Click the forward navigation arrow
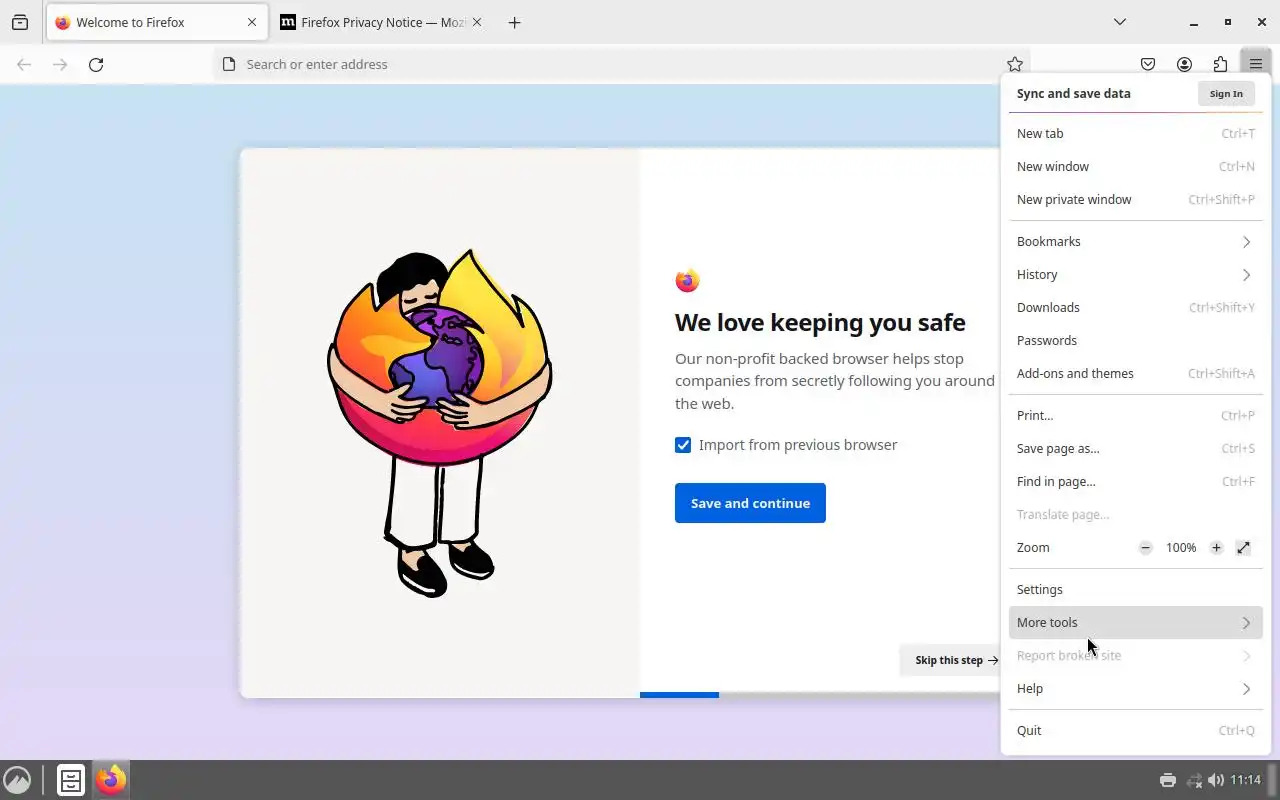 (x=60, y=64)
